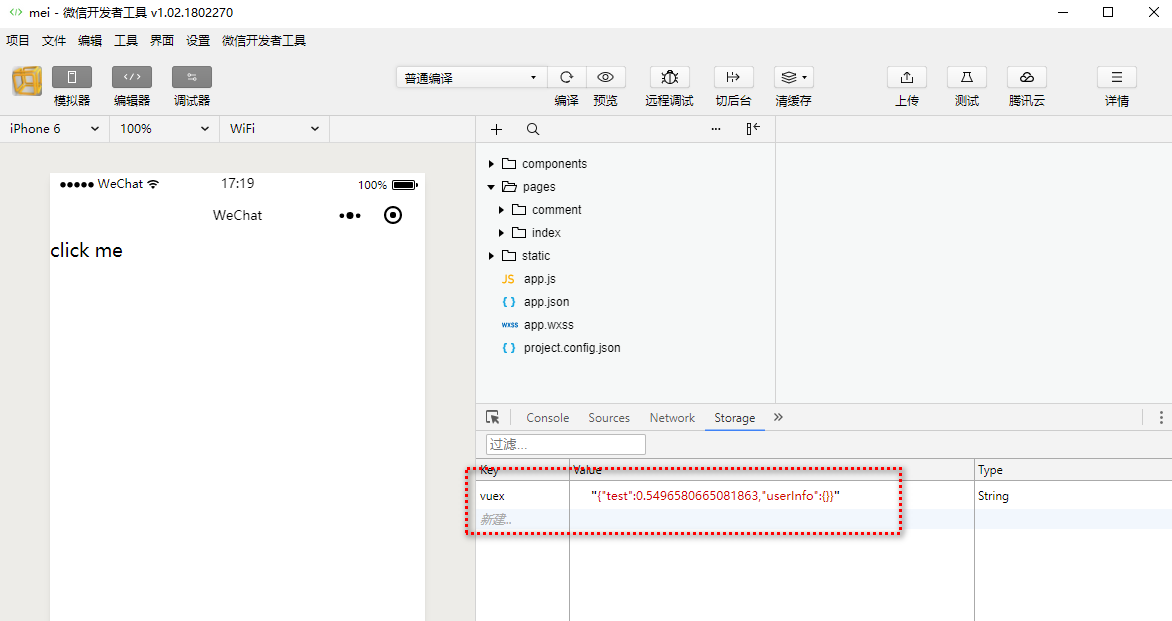Click the 测试 test flask icon

966,77
